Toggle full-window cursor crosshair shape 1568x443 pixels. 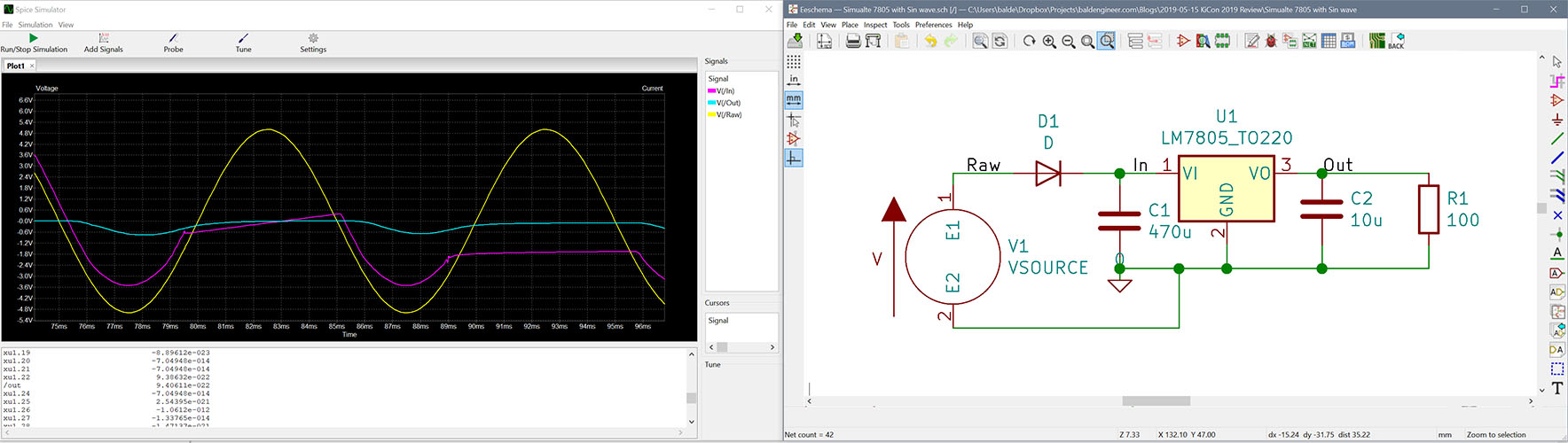click(x=794, y=119)
